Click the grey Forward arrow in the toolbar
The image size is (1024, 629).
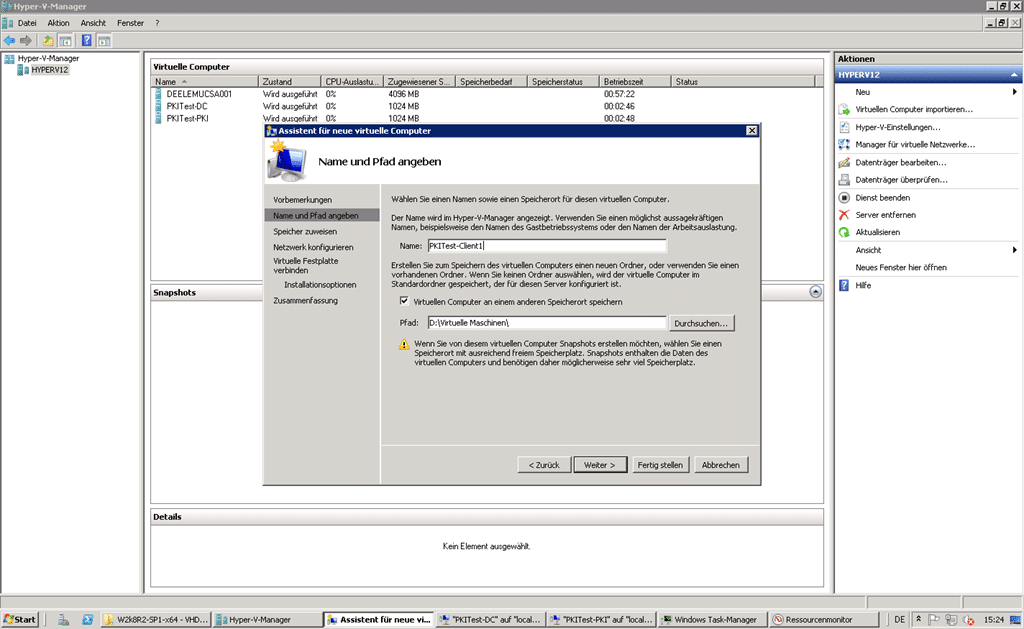click(x=25, y=40)
